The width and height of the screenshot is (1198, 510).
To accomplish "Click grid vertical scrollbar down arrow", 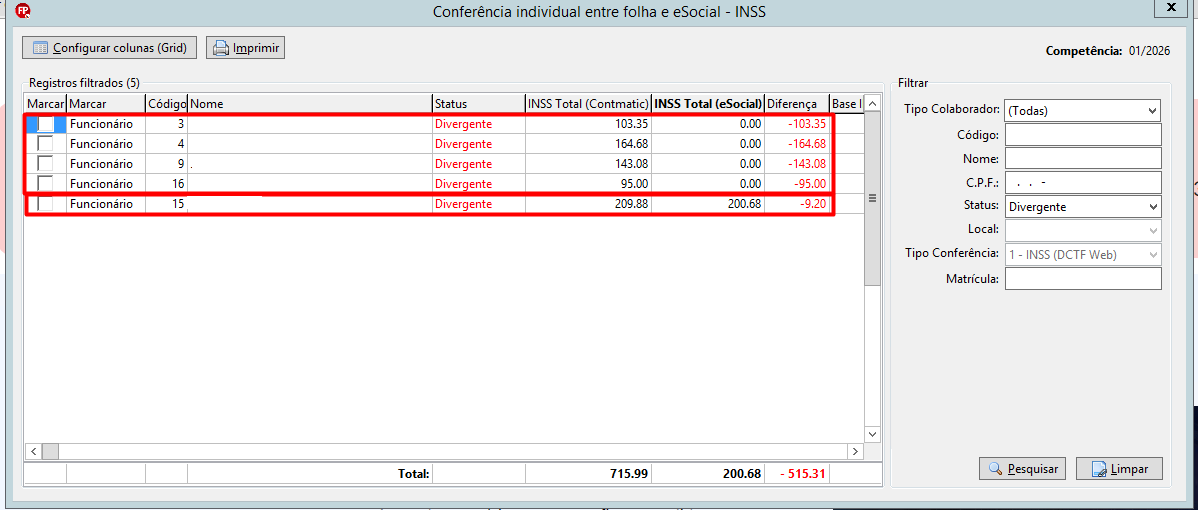I will [x=873, y=433].
